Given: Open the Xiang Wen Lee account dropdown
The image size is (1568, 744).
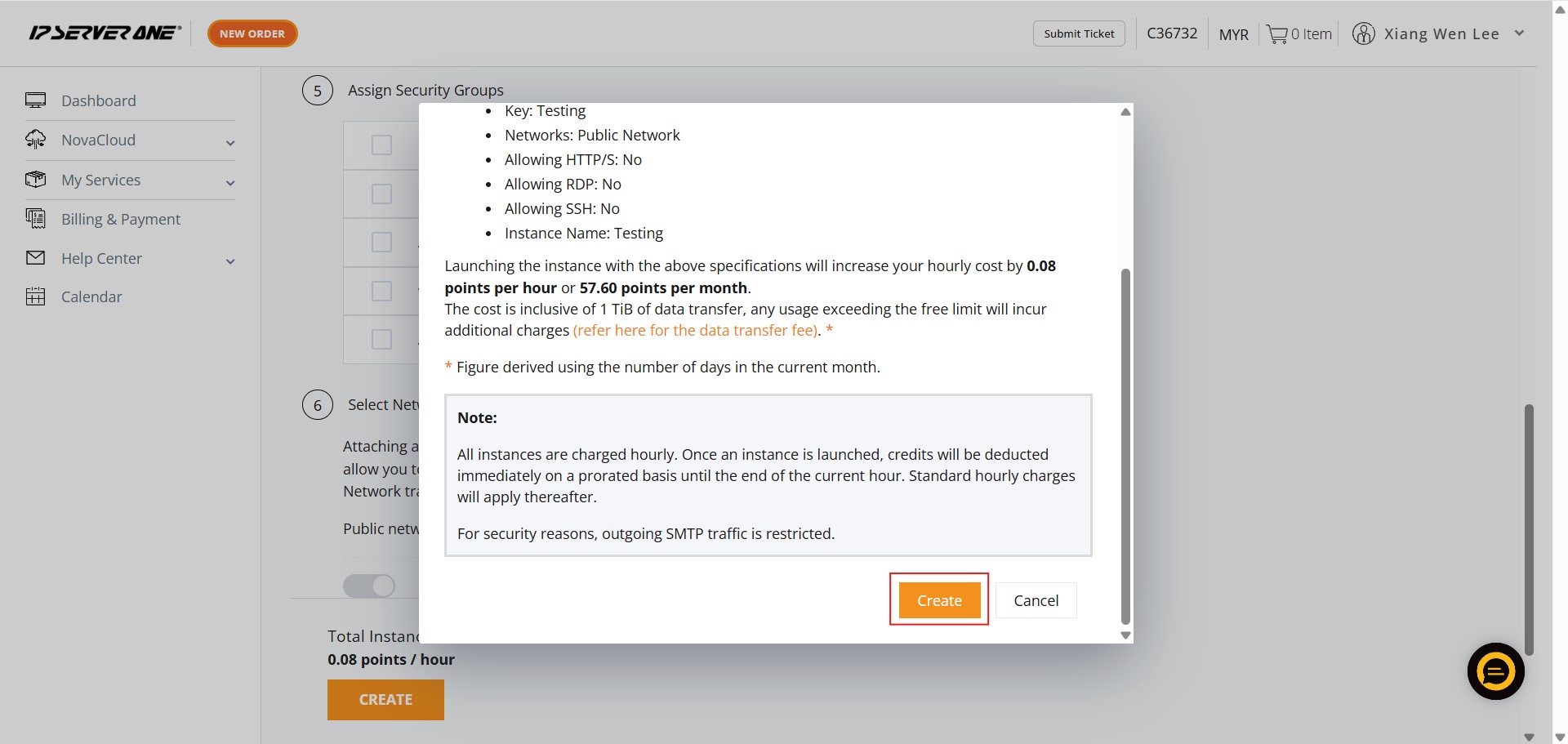Looking at the screenshot, I should click(1519, 33).
